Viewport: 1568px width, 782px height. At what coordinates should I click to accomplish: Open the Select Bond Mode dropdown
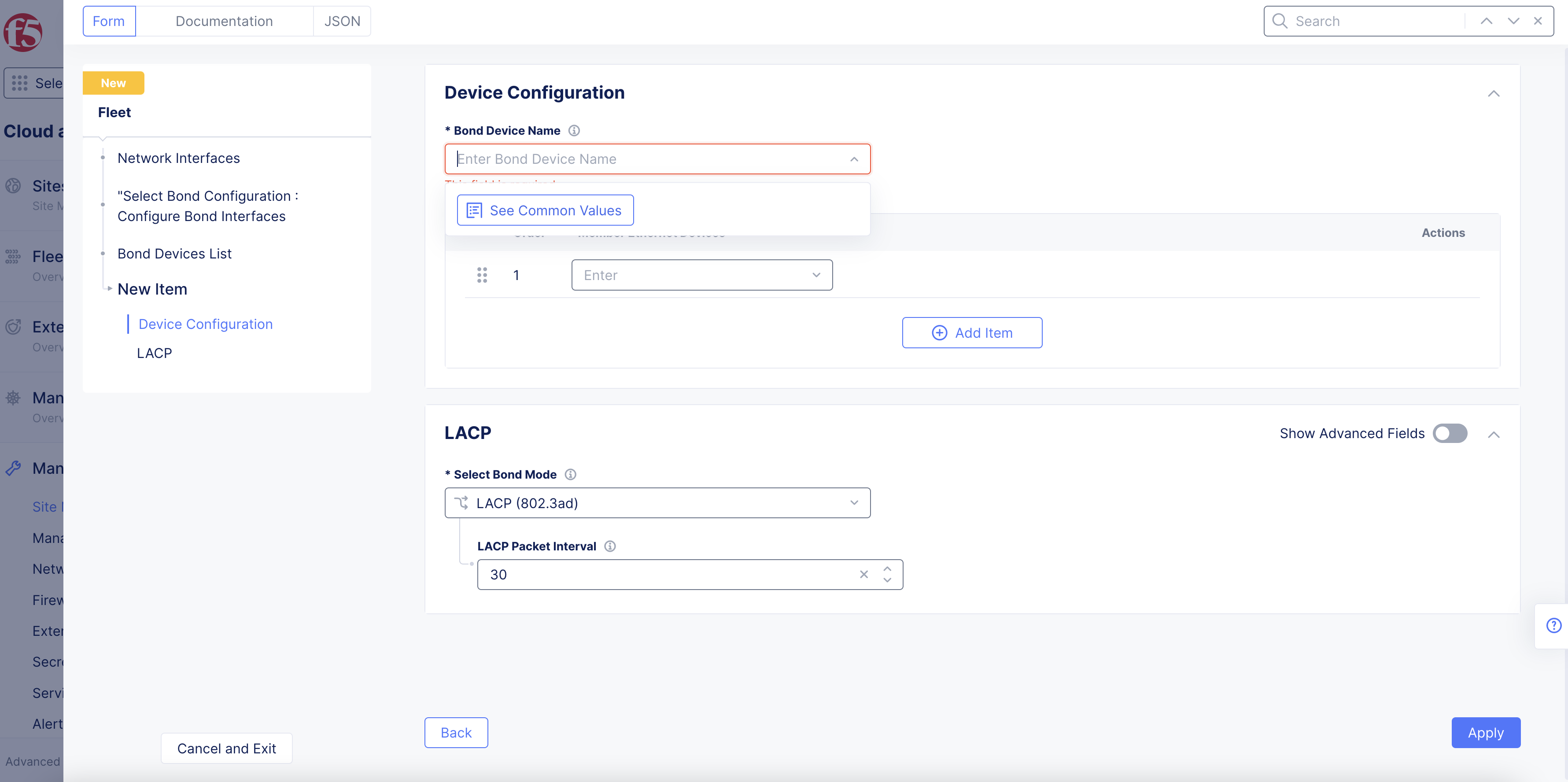pos(657,503)
